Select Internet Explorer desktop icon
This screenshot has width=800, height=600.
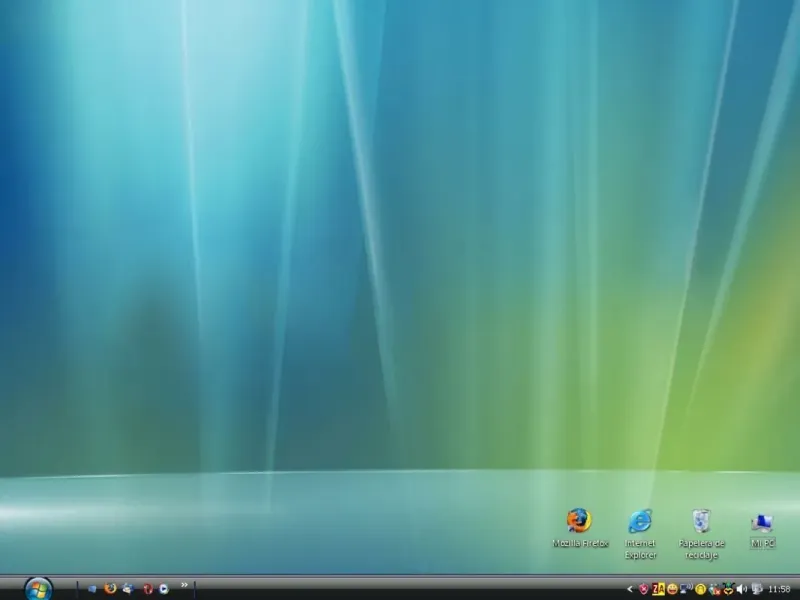(x=640, y=521)
